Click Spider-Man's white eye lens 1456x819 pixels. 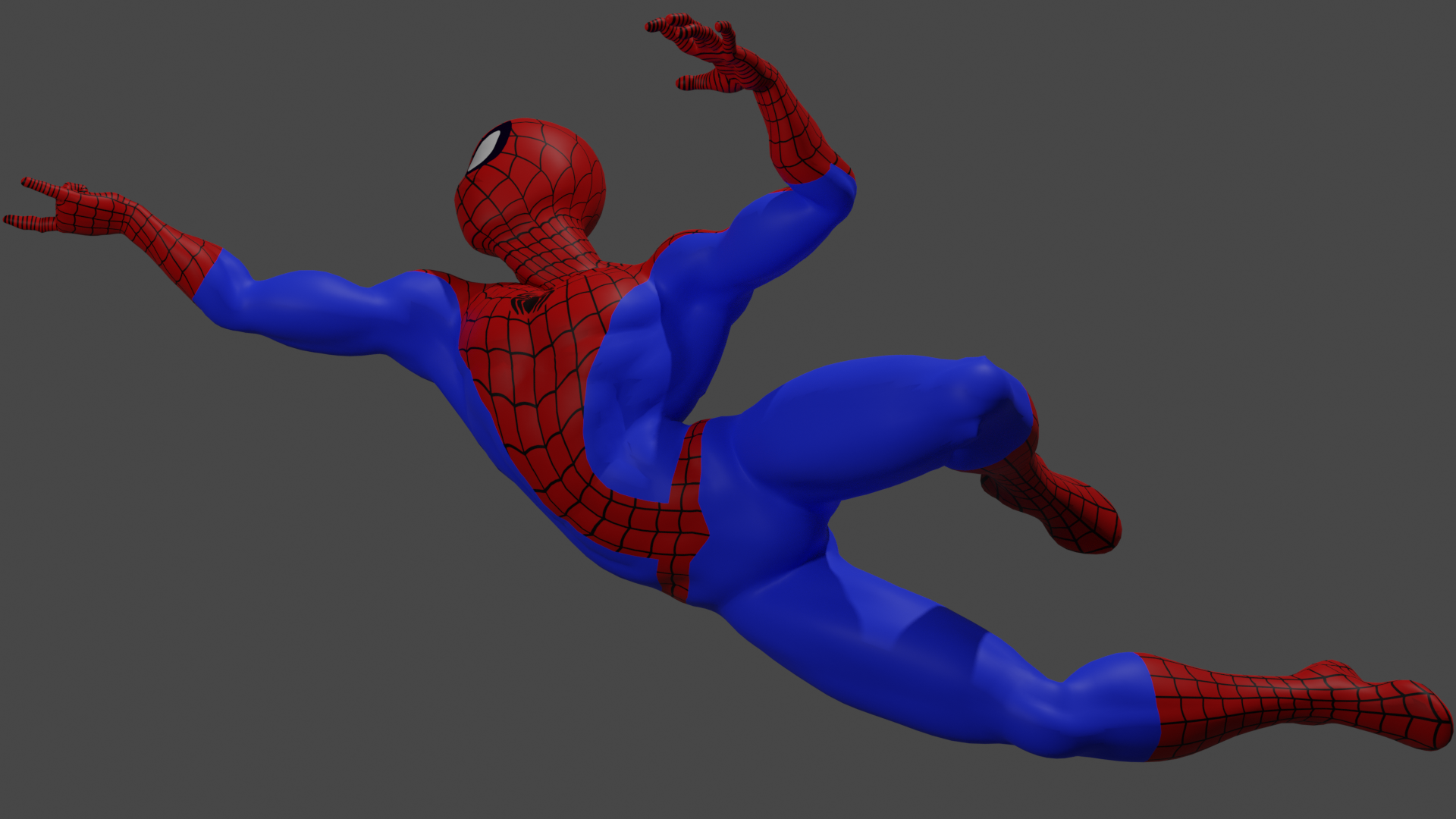[486, 149]
